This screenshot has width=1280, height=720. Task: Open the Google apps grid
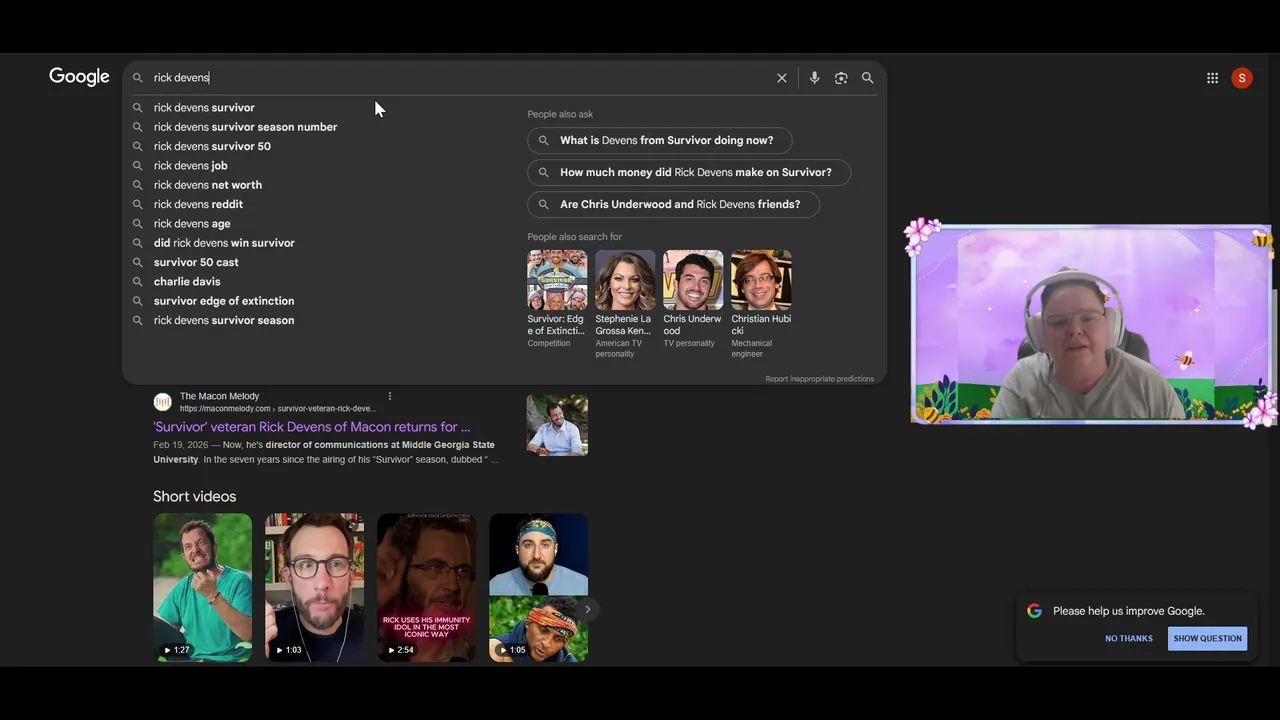pyautogui.click(x=1212, y=78)
